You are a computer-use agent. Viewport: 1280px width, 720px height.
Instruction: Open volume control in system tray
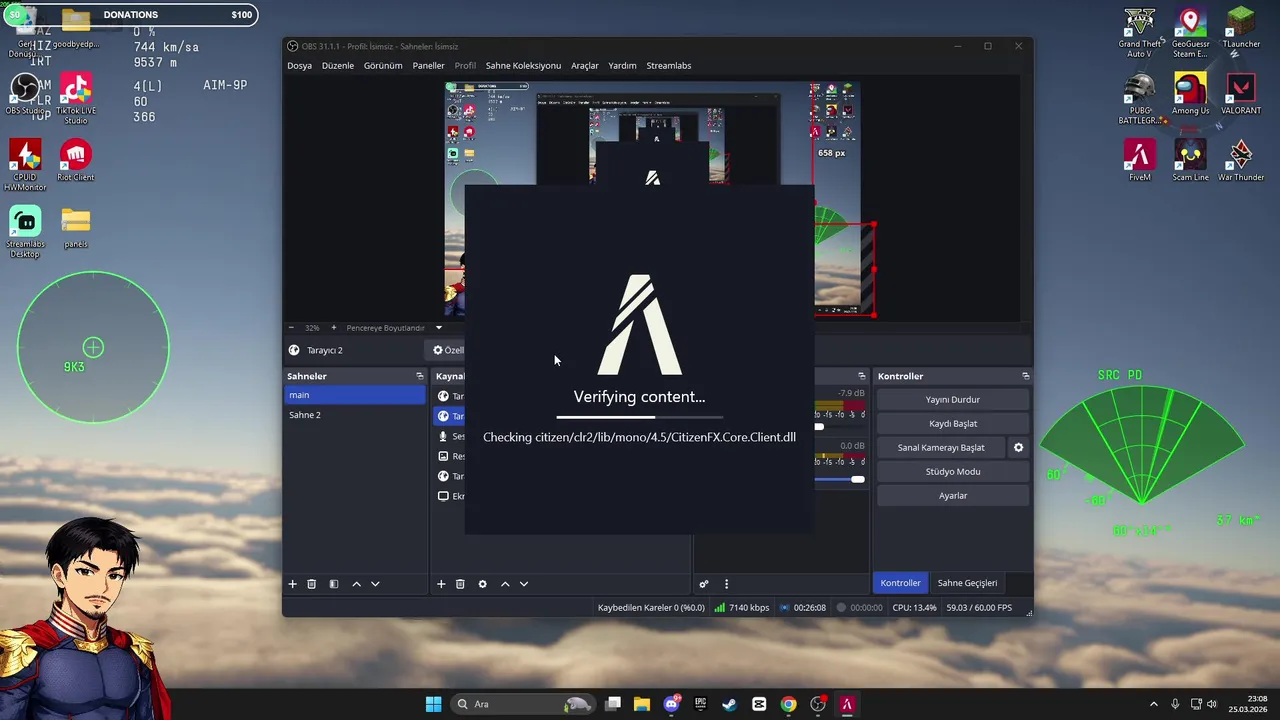pos(1212,704)
